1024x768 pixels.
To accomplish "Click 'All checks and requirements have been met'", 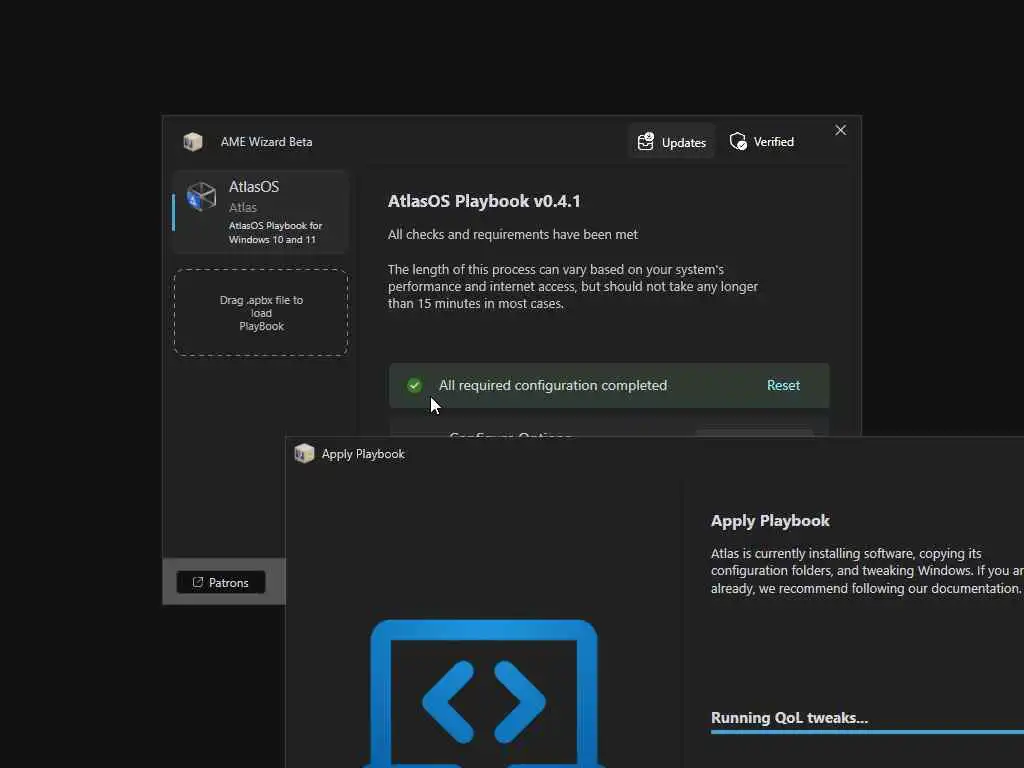I will [513, 234].
